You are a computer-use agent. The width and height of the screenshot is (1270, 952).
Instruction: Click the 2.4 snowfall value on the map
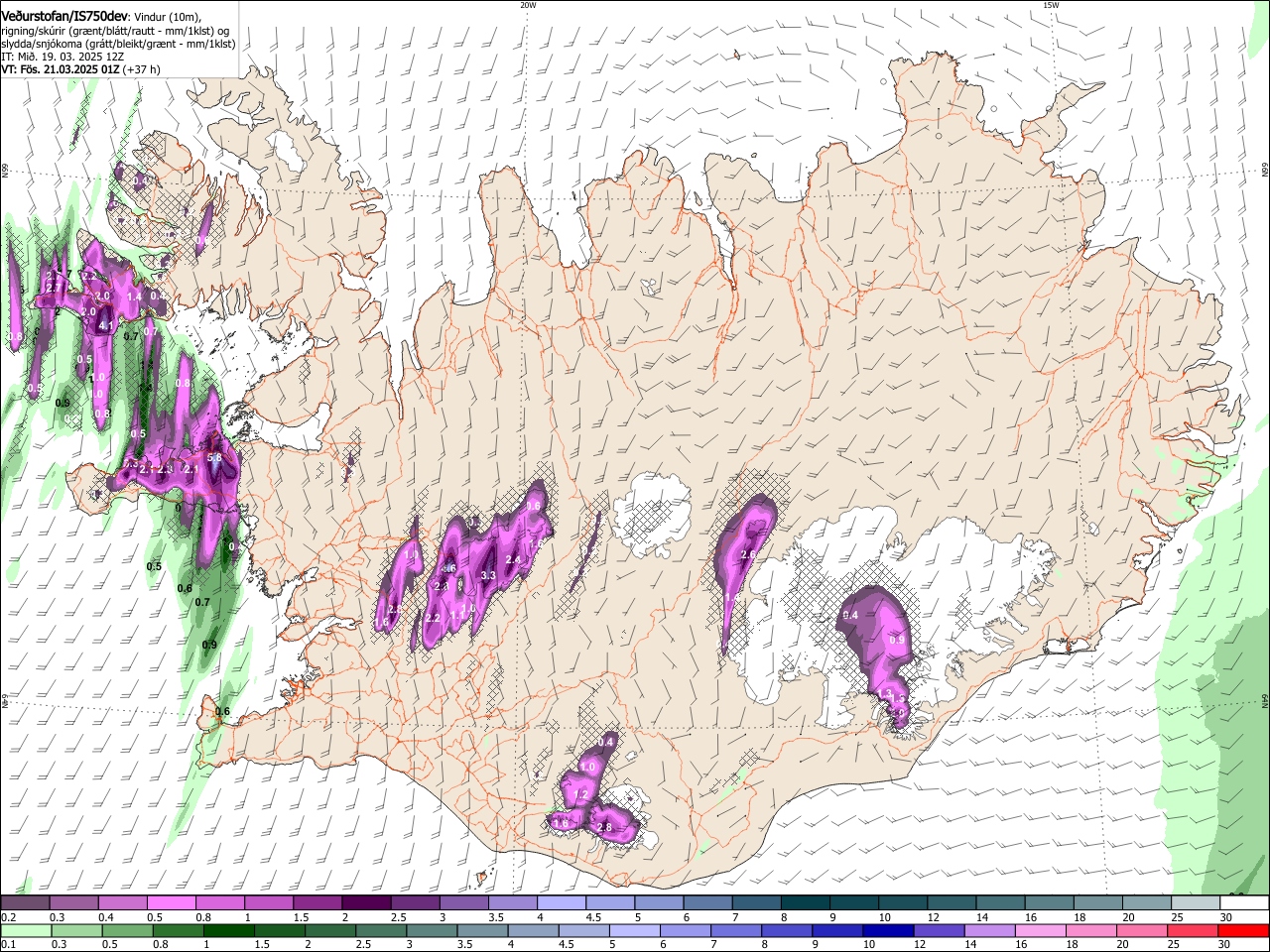tap(513, 559)
